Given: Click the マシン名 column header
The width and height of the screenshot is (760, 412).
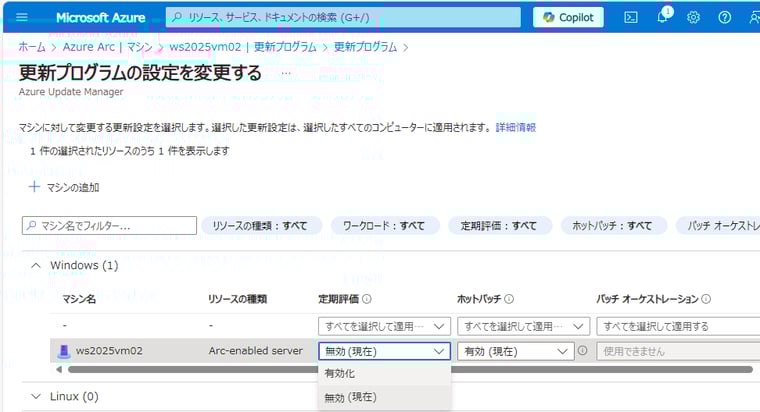Looking at the screenshot, I should point(79,299).
